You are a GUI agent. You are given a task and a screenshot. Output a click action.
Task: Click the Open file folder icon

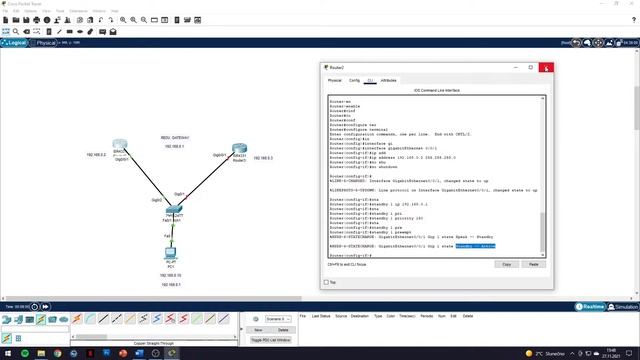16,20
